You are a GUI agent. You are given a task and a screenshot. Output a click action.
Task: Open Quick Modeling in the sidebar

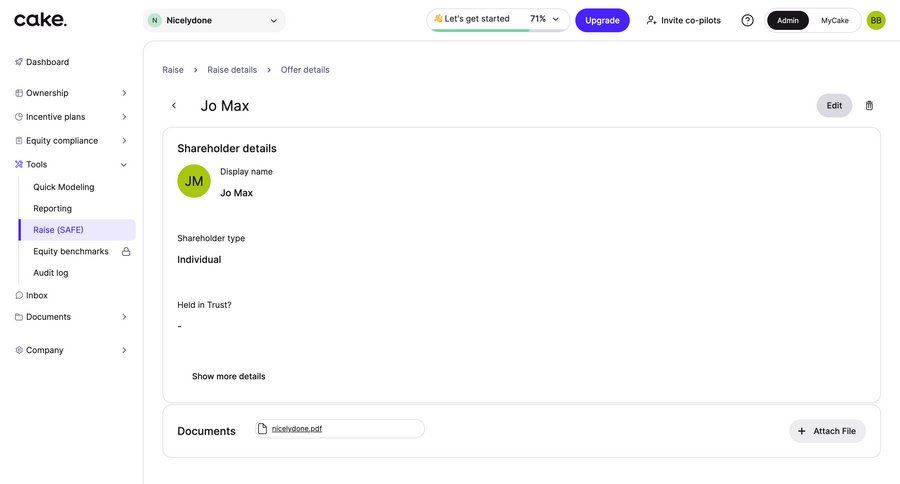click(64, 187)
